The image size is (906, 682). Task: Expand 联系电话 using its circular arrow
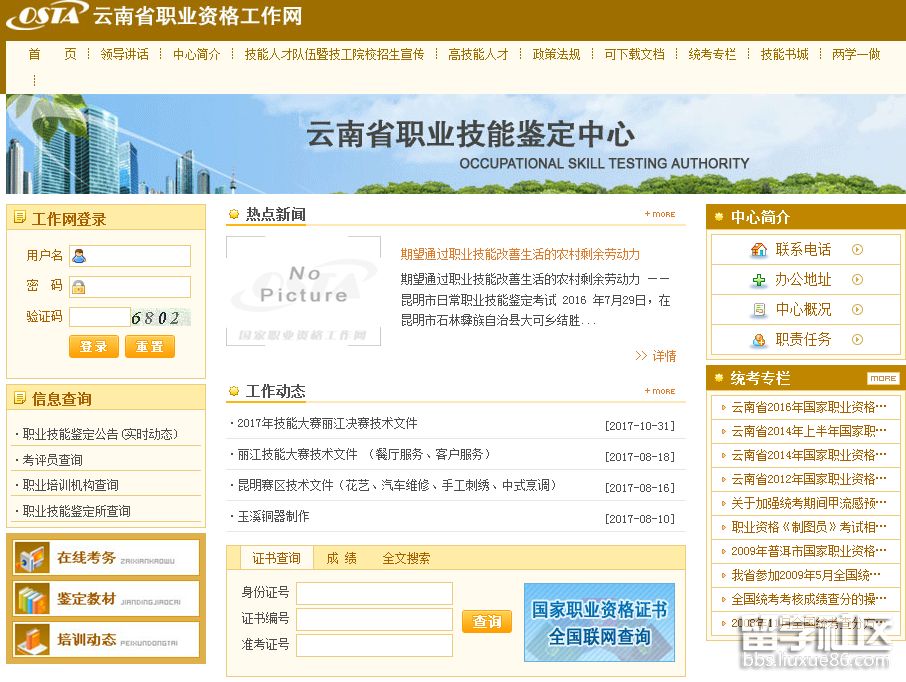point(857,250)
